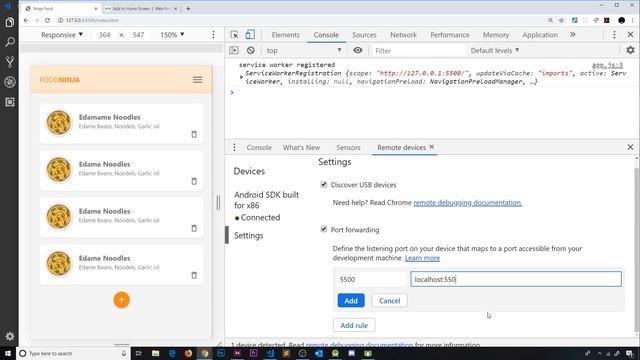Toggle Discover USB devices checkbox
Screen dimensions: 640x360
(x=324, y=184)
